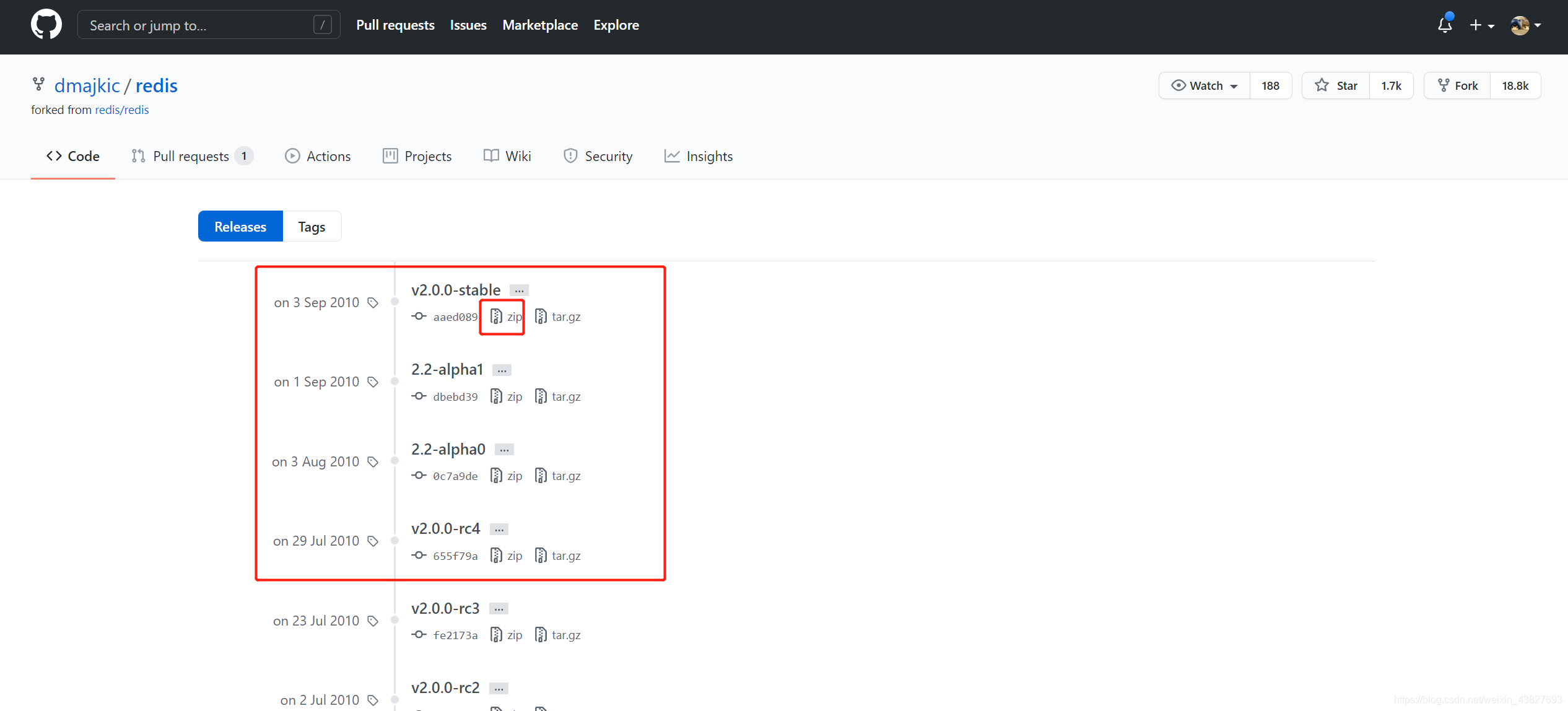Switch to the Insights tab
The image size is (1568, 711).
click(698, 156)
